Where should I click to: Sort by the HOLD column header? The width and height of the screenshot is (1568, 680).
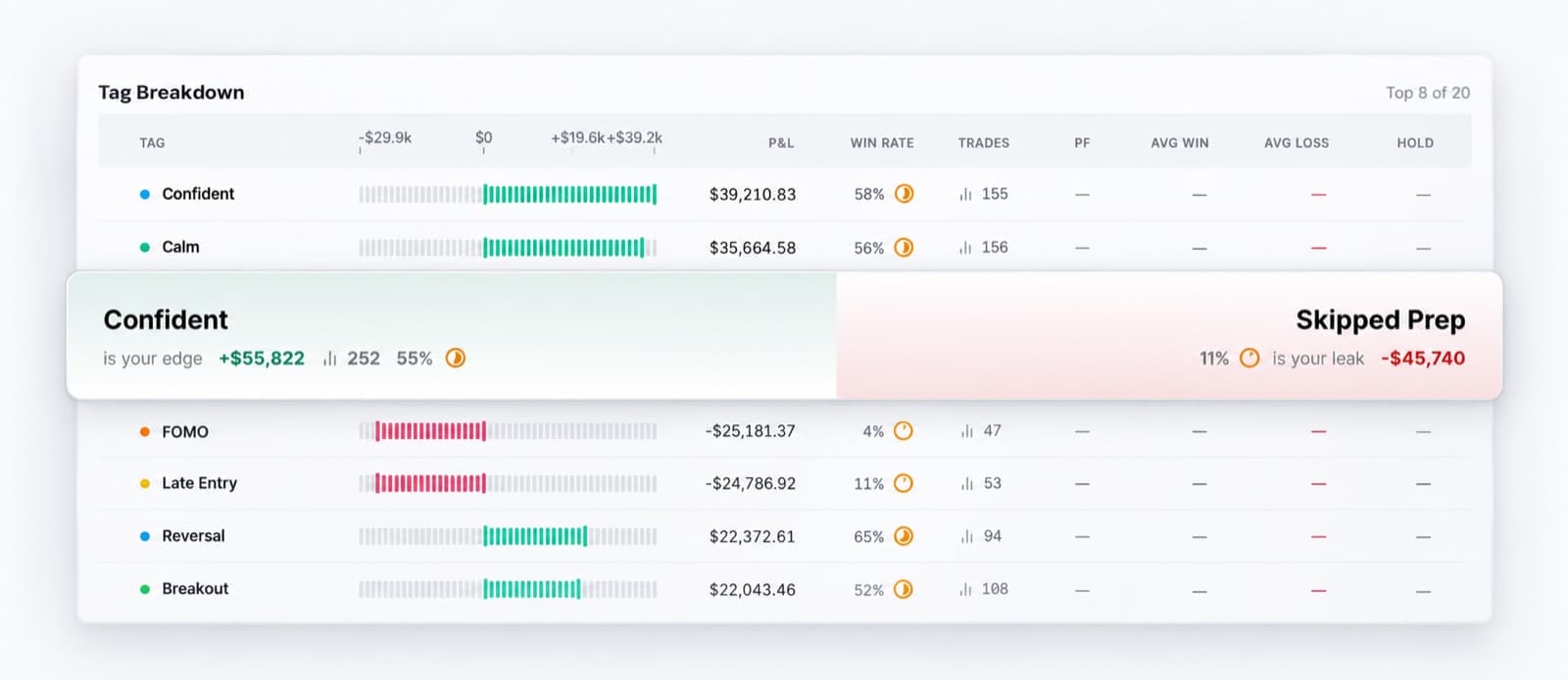(1415, 143)
